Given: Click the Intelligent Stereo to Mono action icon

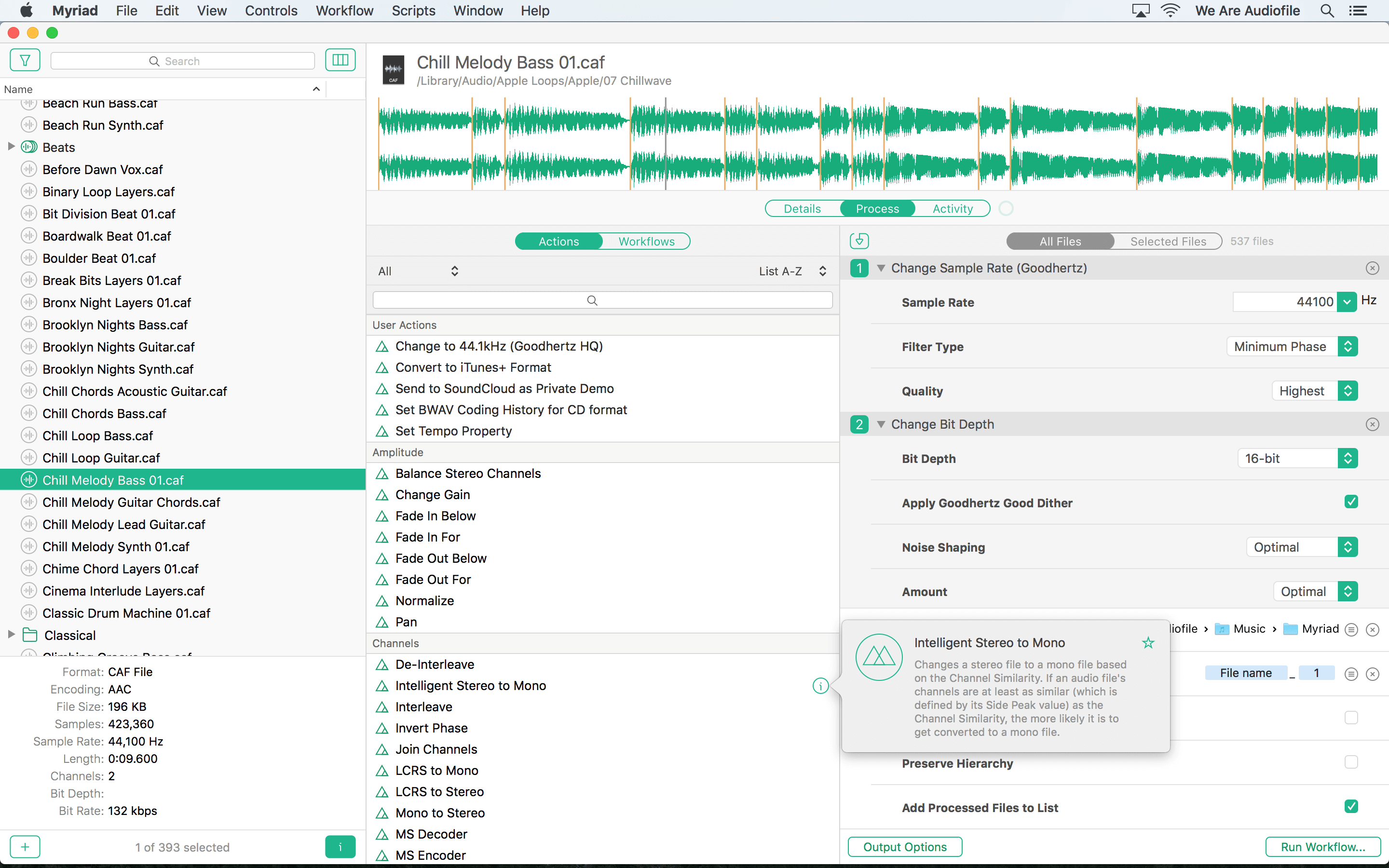Looking at the screenshot, I should pos(382,685).
